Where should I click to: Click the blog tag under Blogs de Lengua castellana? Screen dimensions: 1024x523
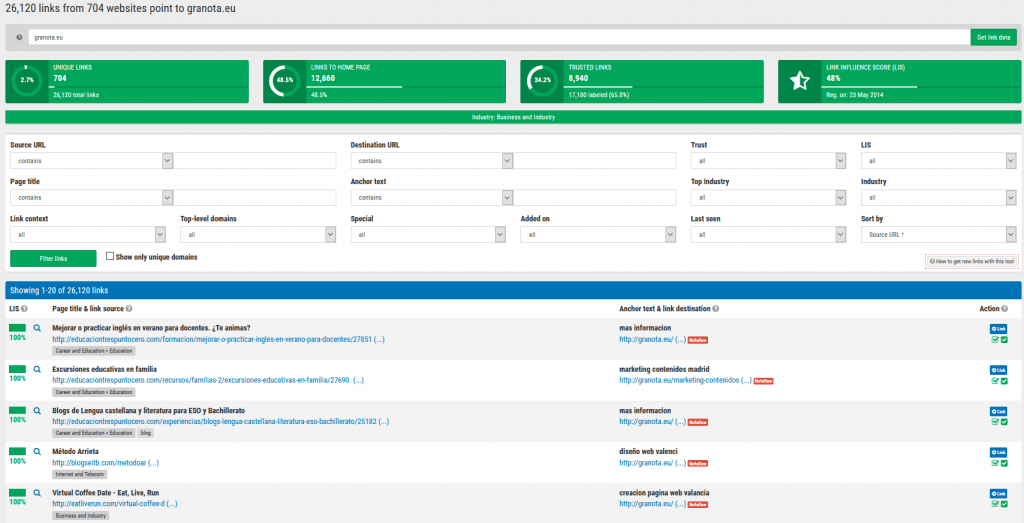coord(146,433)
